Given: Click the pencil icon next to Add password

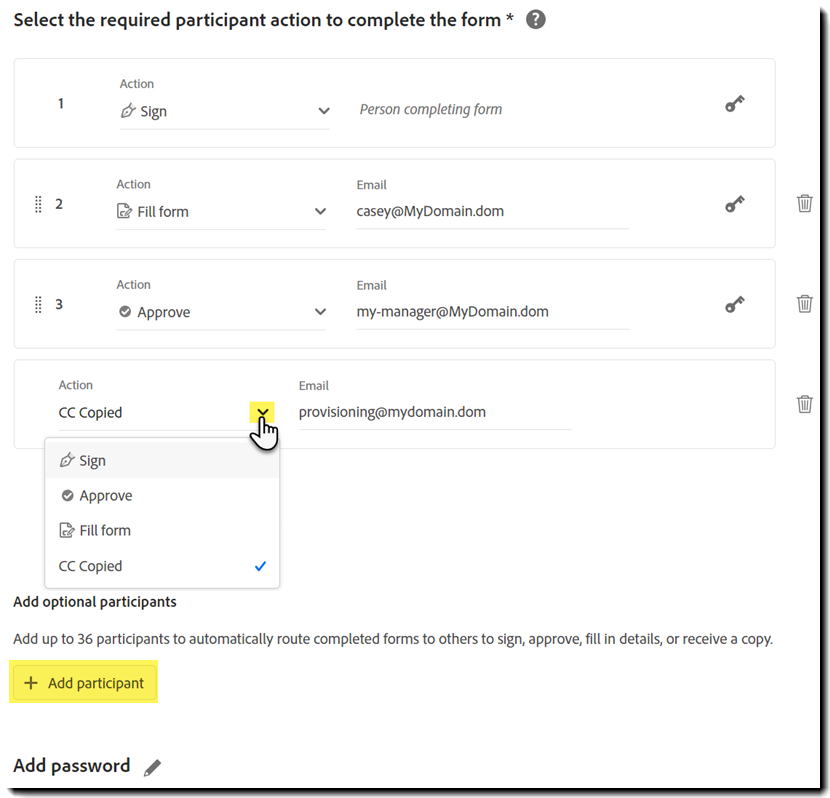Looking at the screenshot, I should point(152,765).
